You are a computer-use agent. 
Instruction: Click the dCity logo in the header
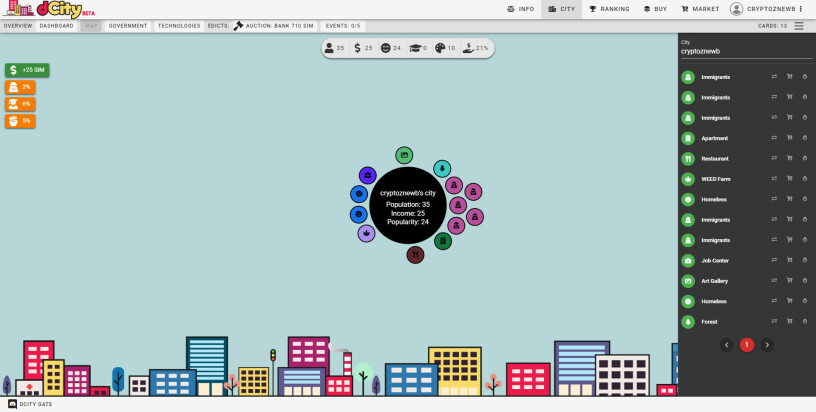(49, 9)
